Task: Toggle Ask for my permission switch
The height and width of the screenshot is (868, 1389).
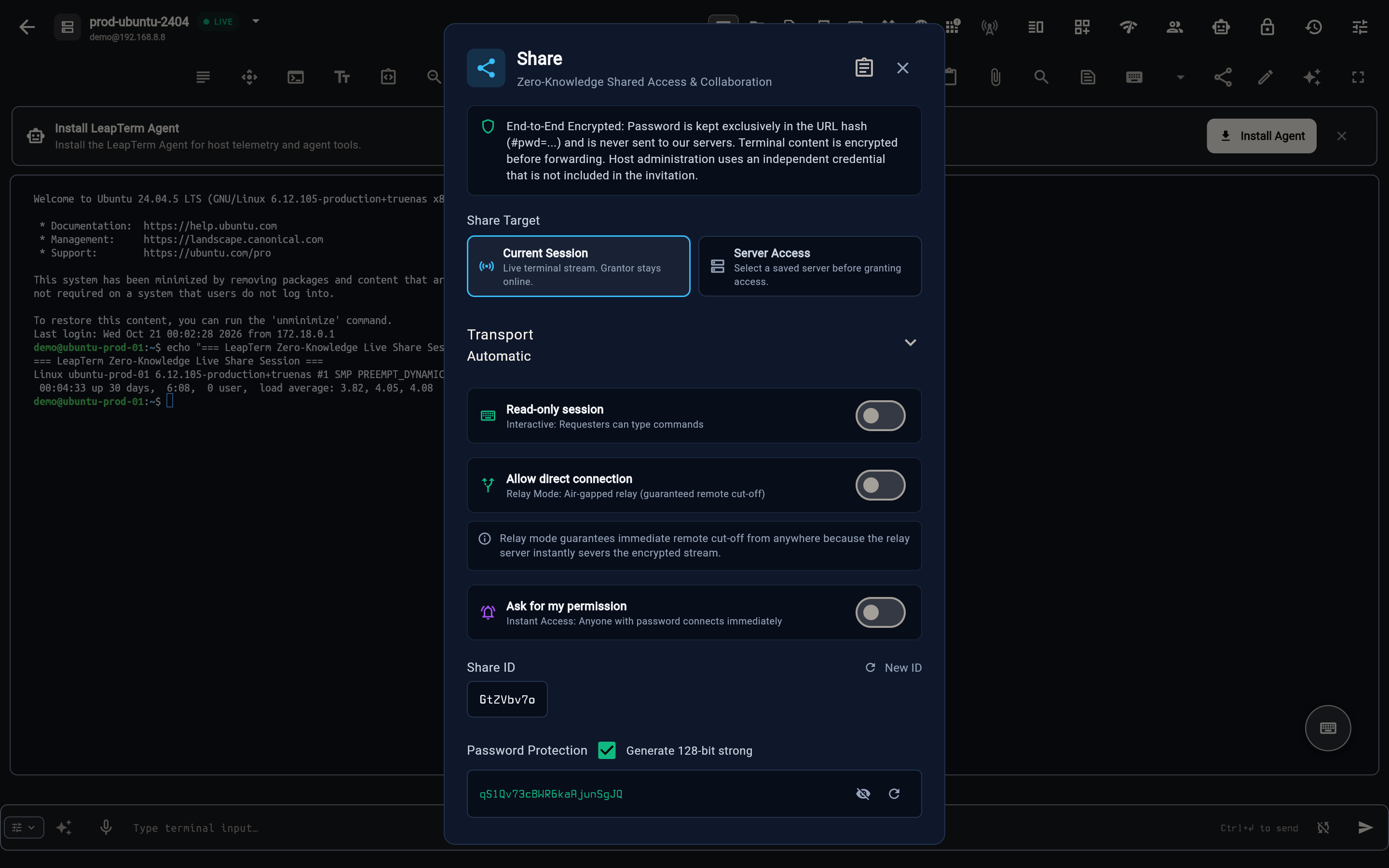Action: pyautogui.click(x=880, y=612)
